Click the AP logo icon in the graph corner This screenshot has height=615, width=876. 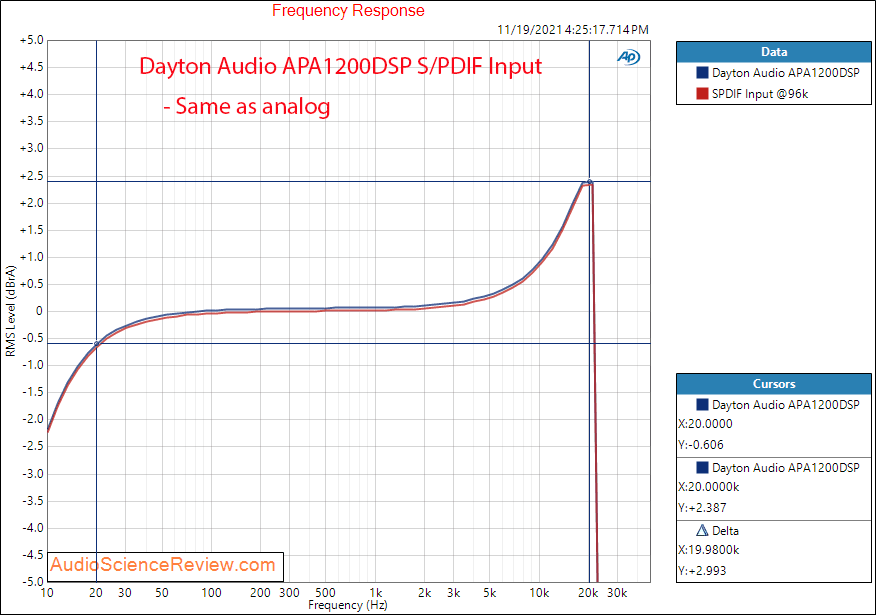629,57
